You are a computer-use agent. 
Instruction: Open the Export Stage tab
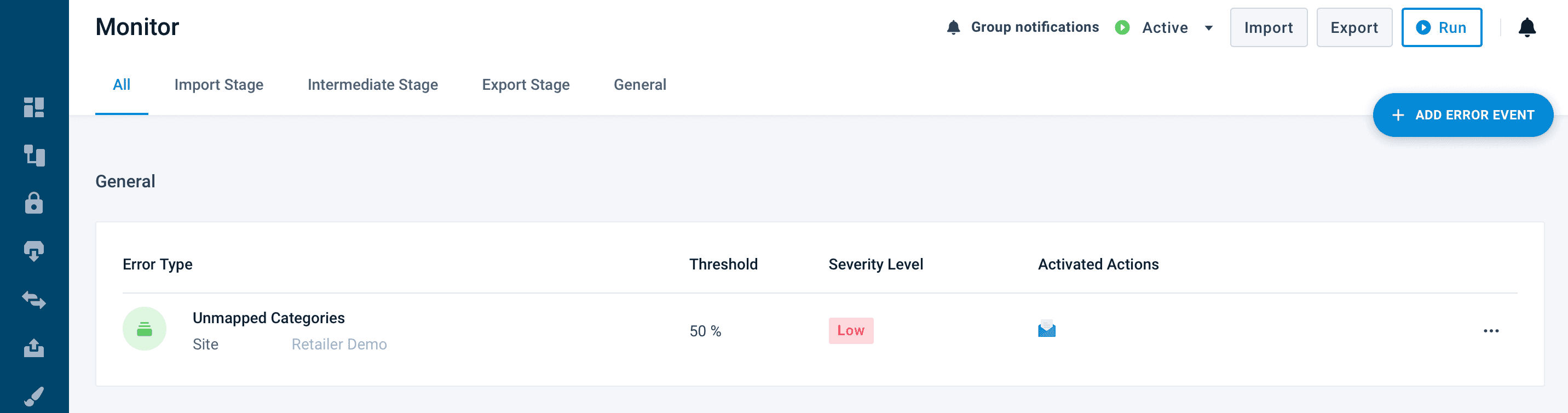point(525,85)
